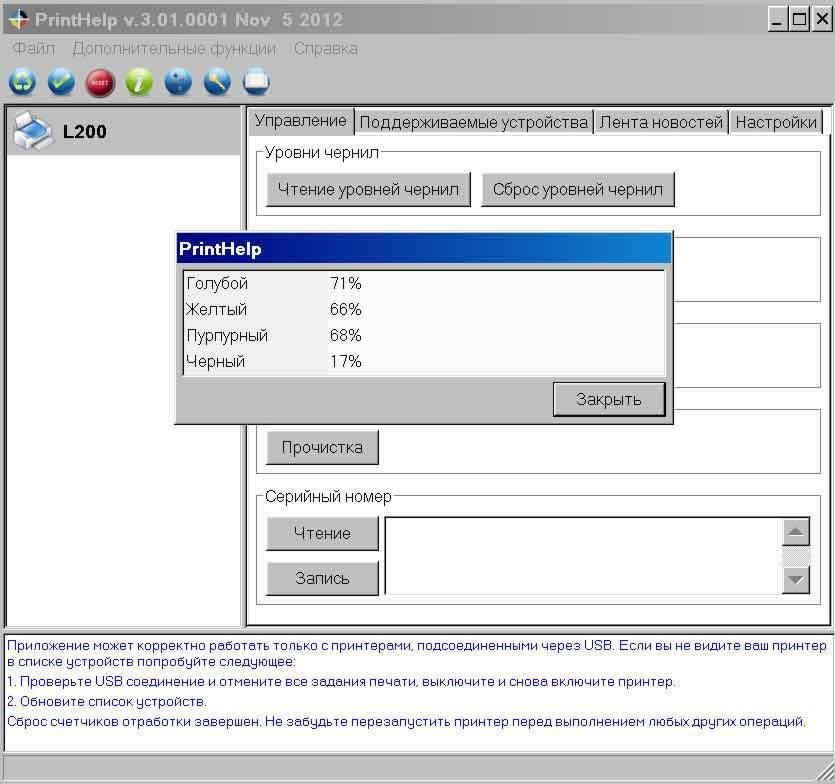The height and width of the screenshot is (784, 835).
Task: Click the Сброс уровней чернил button
Action: 578,189
